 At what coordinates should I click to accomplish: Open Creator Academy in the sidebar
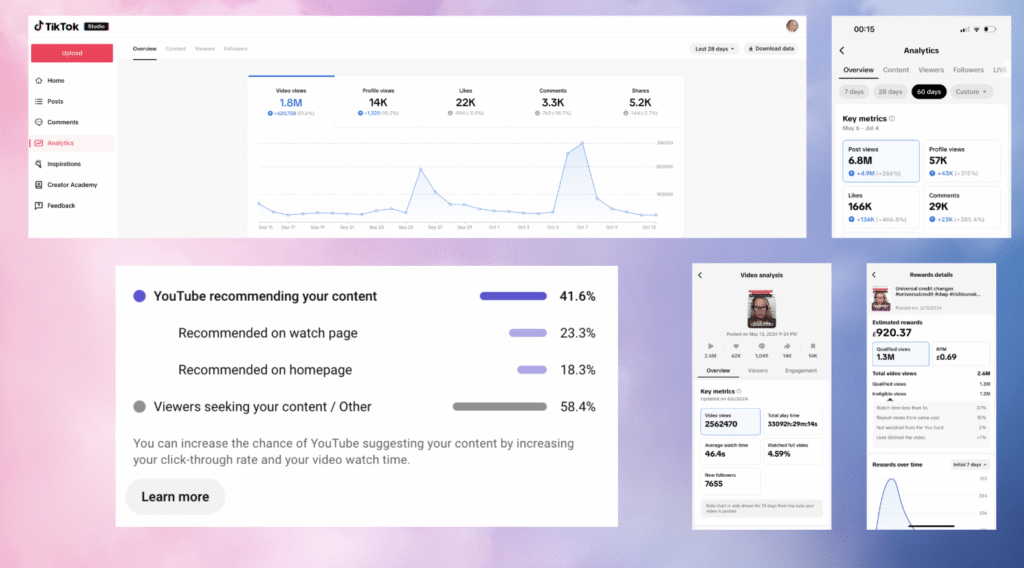(x=72, y=185)
